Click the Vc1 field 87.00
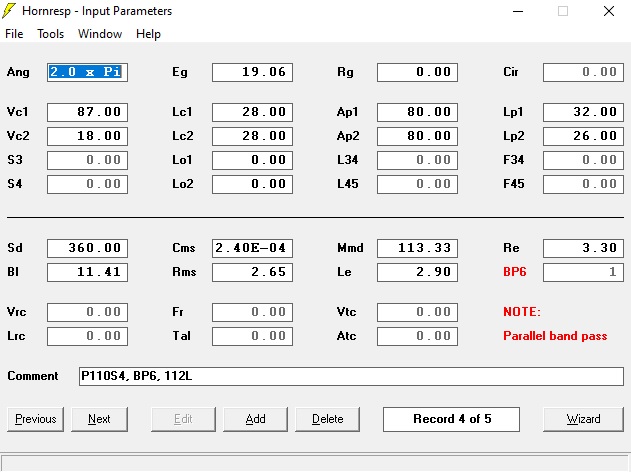 click(x=87, y=112)
